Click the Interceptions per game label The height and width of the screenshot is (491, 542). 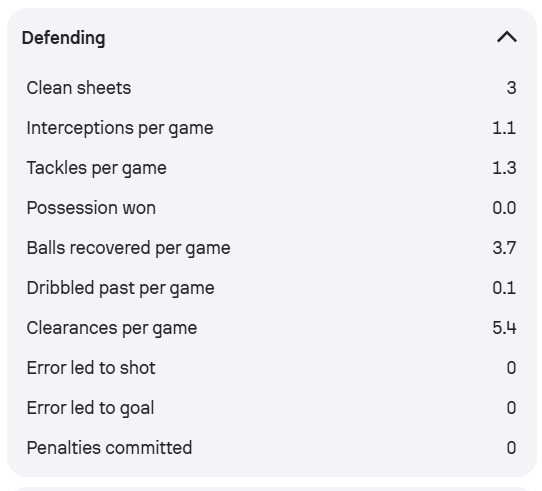pos(120,128)
